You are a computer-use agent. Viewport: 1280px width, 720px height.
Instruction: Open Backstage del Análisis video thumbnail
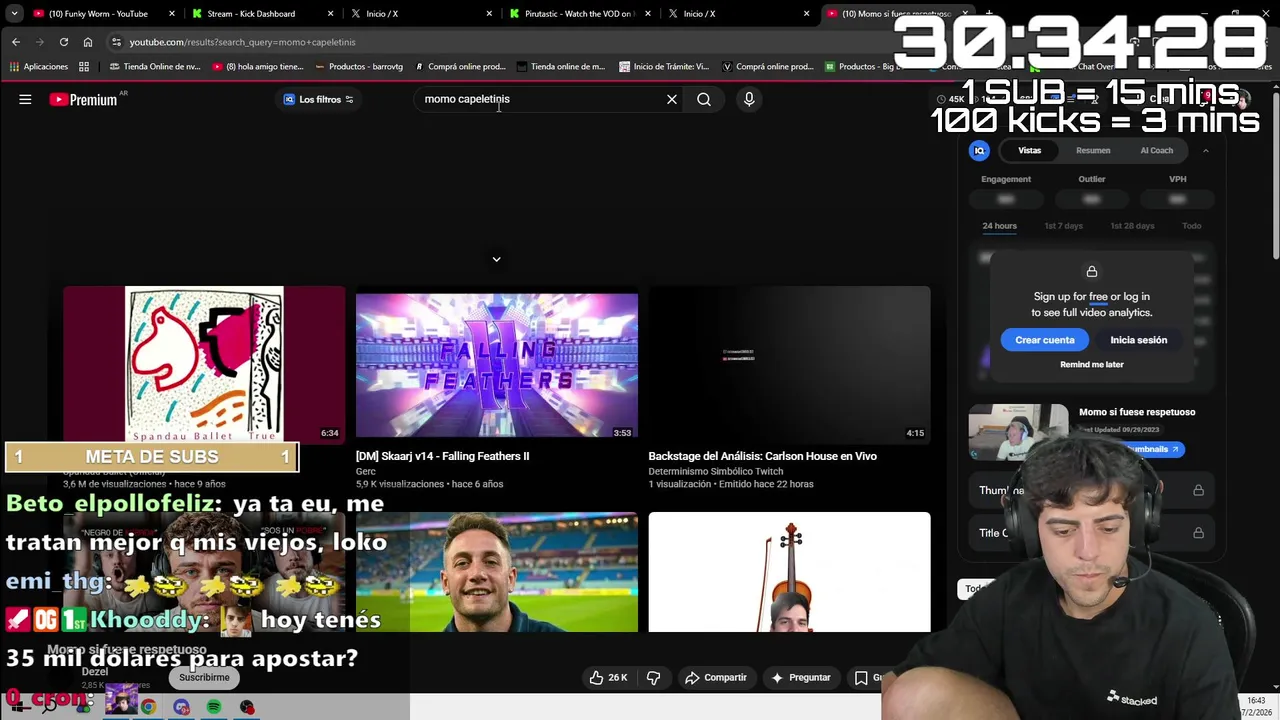(789, 363)
